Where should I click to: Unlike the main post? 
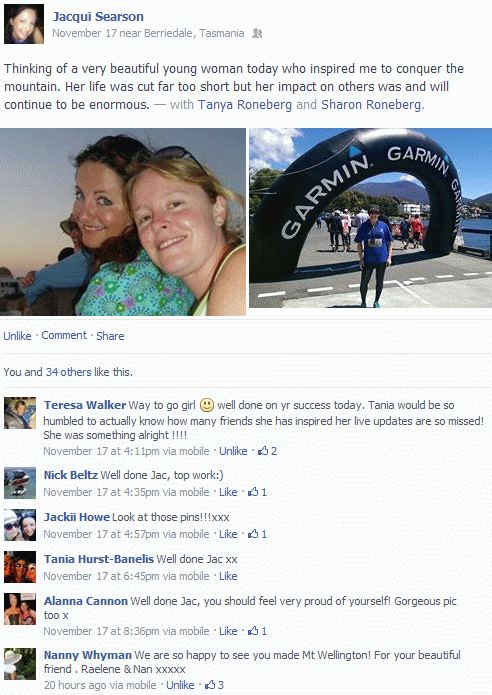tap(17, 336)
